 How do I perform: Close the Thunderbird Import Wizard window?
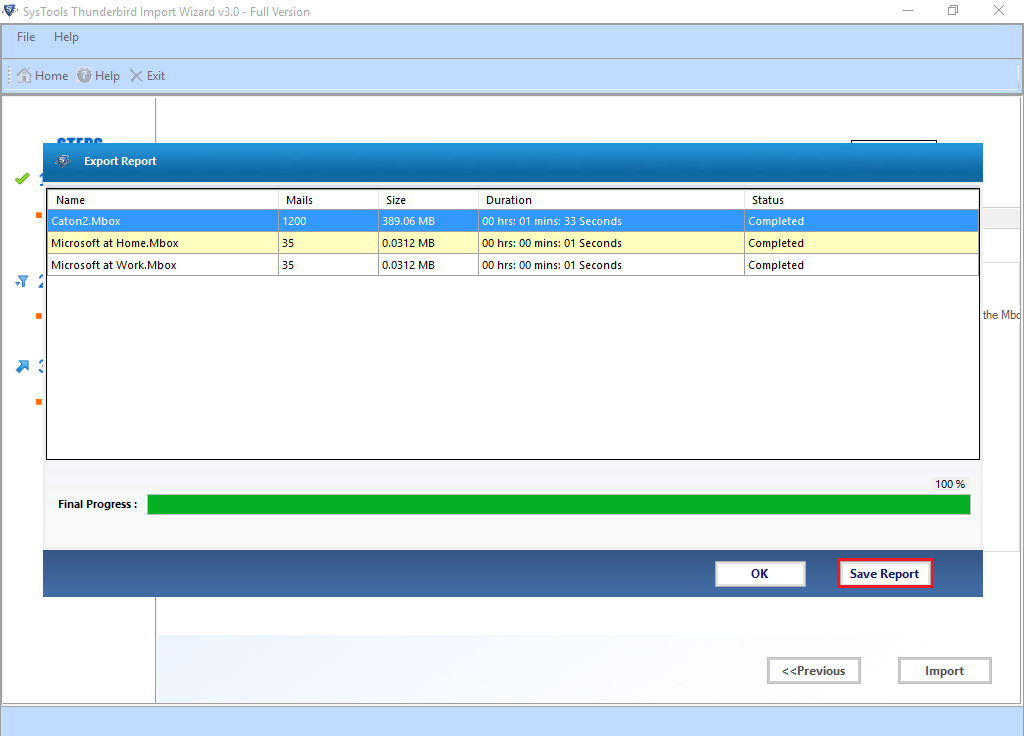coord(999,10)
